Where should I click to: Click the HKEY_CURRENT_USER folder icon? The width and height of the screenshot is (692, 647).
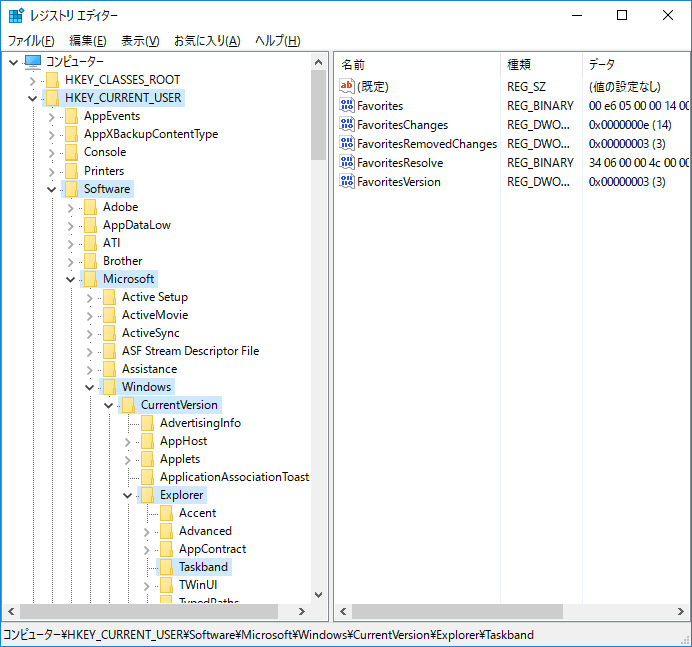pos(53,98)
